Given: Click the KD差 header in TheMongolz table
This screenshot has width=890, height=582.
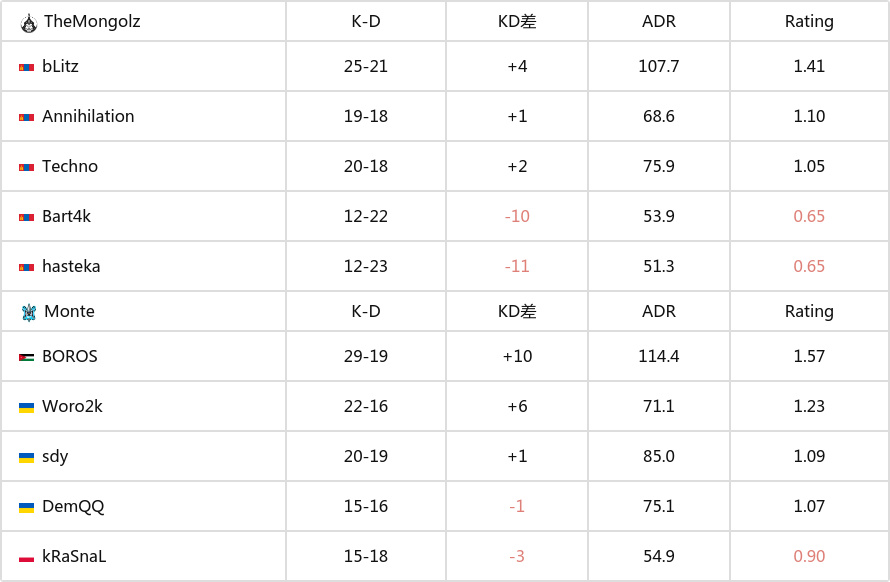Looking at the screenshot, I should (x=517, y=22).
